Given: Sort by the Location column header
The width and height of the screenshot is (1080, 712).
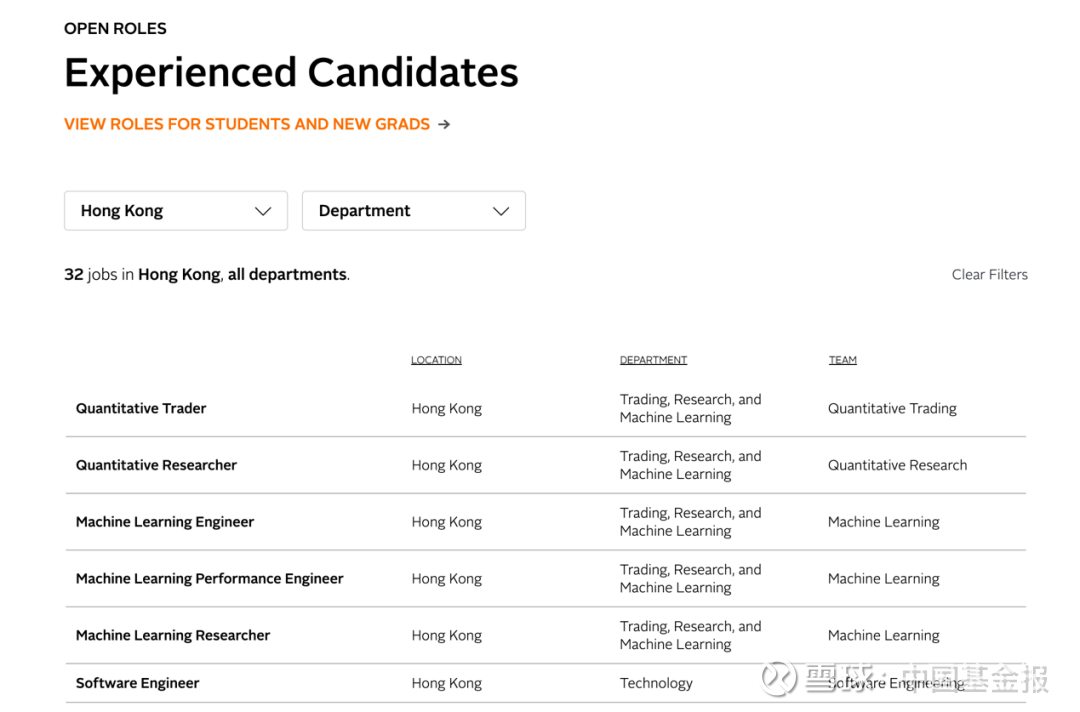Looking at the screenshot, I should [x=437, y=360].
